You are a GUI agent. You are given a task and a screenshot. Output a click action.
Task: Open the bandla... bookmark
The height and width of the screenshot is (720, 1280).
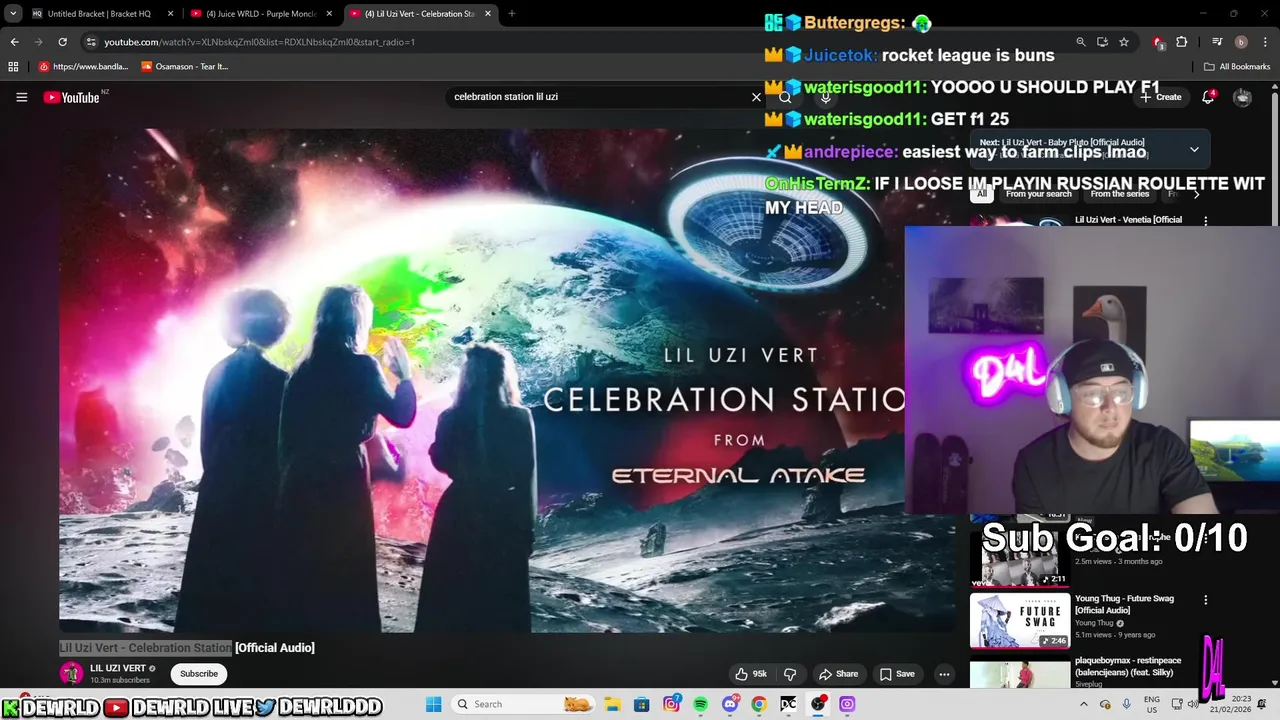pyautogui.click(x=84, y=67)
